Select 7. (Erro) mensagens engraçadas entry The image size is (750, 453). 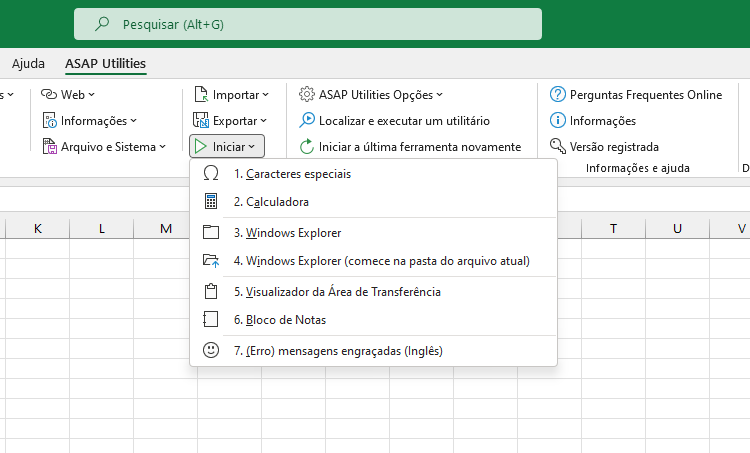[373, 351]
